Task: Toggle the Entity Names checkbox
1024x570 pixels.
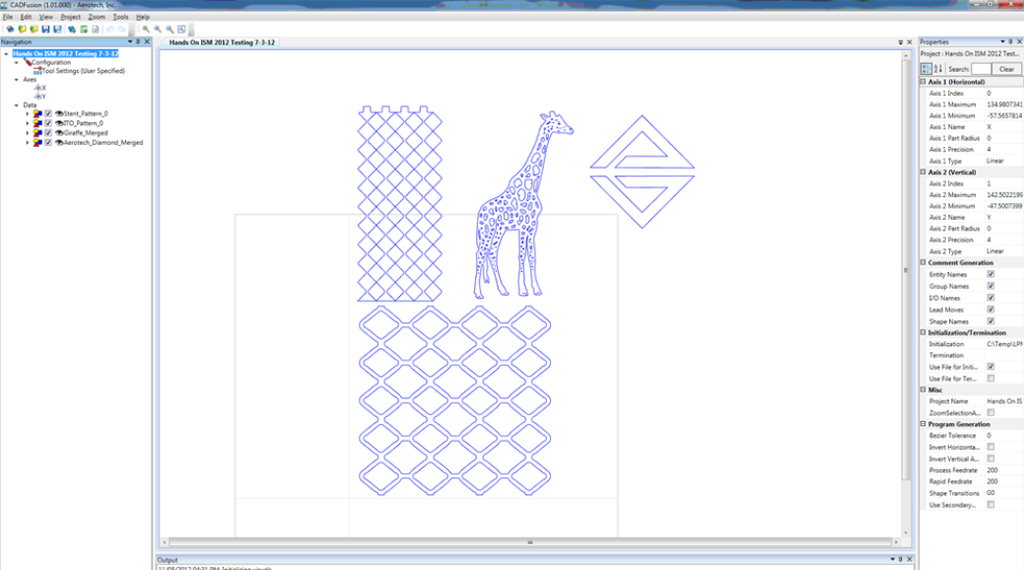Action: coord(991,274)
